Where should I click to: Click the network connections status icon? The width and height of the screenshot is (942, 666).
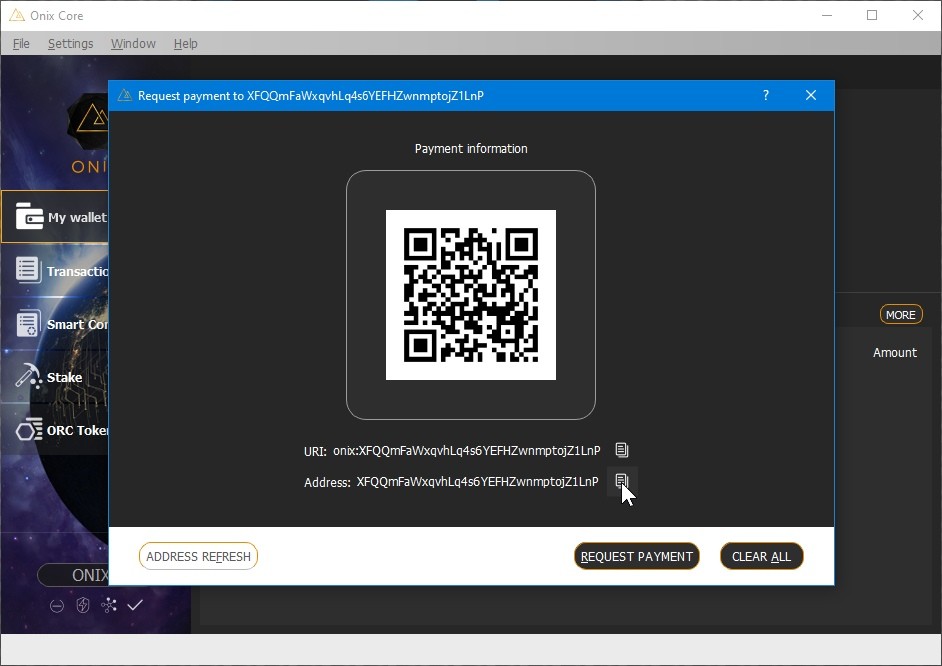point(109,605)
